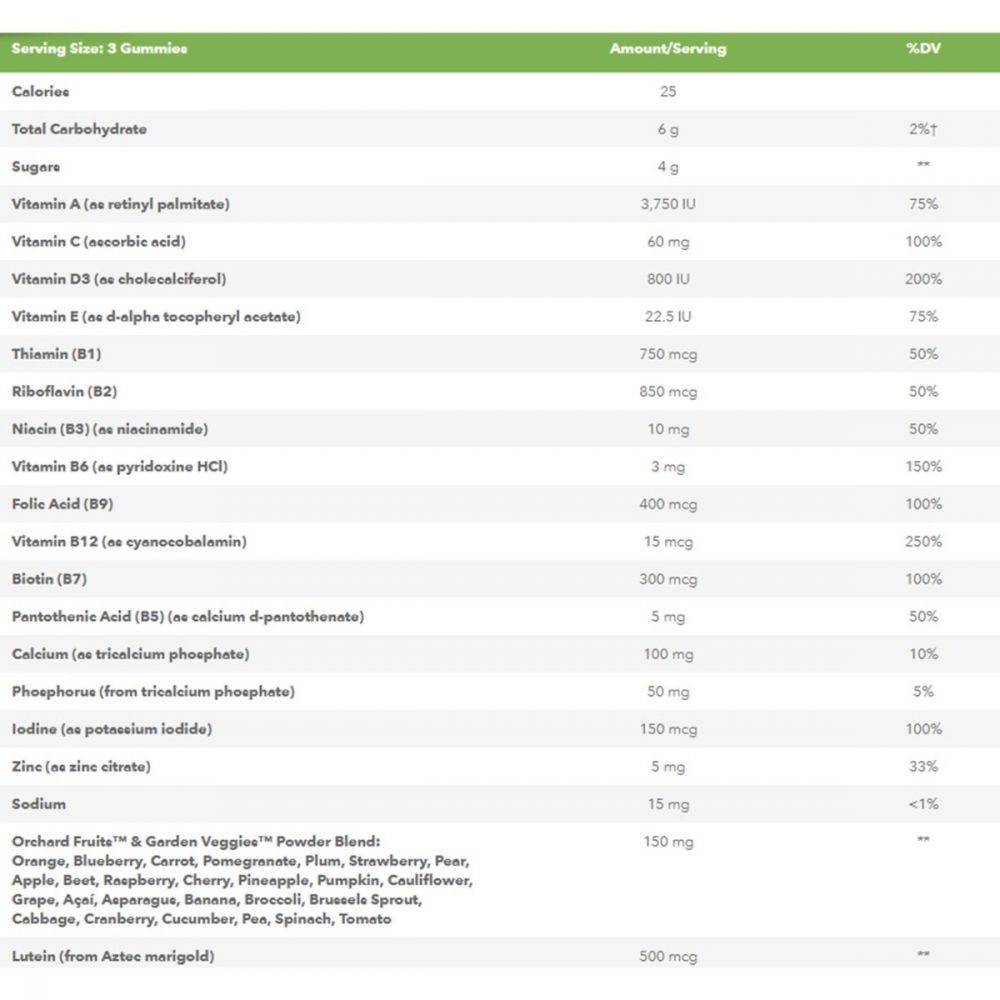Select the Niacin (B3) (as niacinamide) label
This screenshot has height=1000, width=1000.
tap(111, 429)
